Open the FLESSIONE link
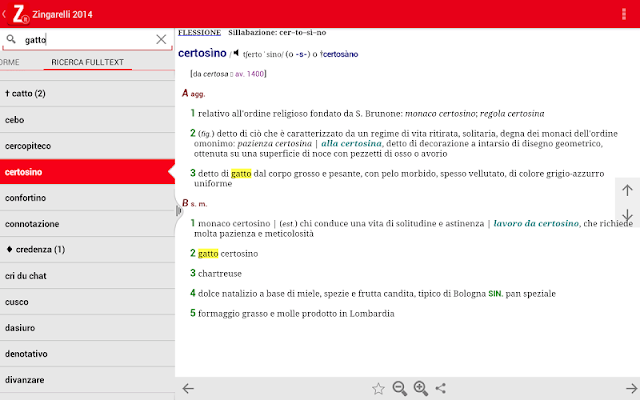This screenshot has width=640, height=400. pos(199,32)
